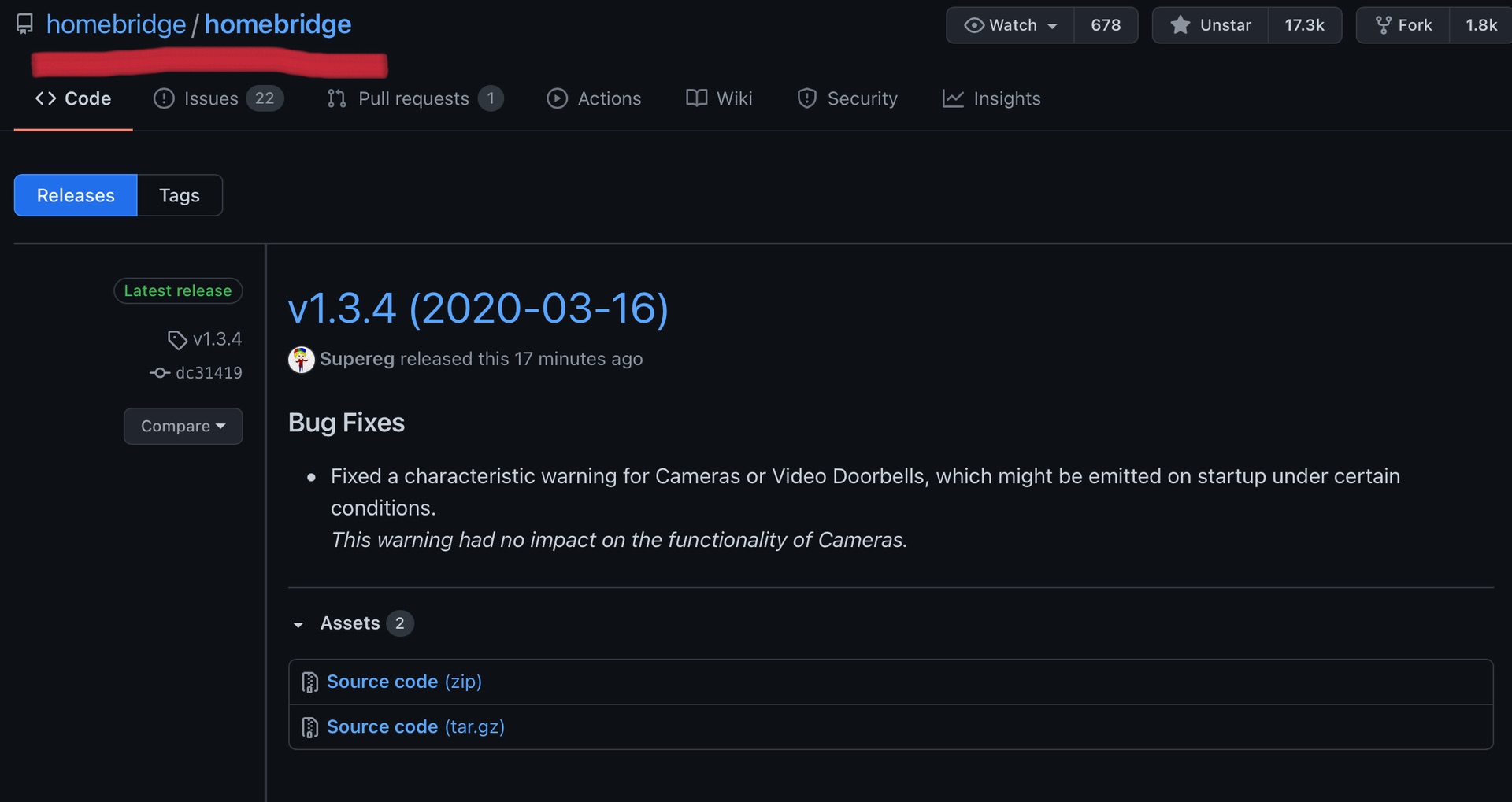Click the zip file icon for Source code
1512x802 pixels.
(310, 682)
